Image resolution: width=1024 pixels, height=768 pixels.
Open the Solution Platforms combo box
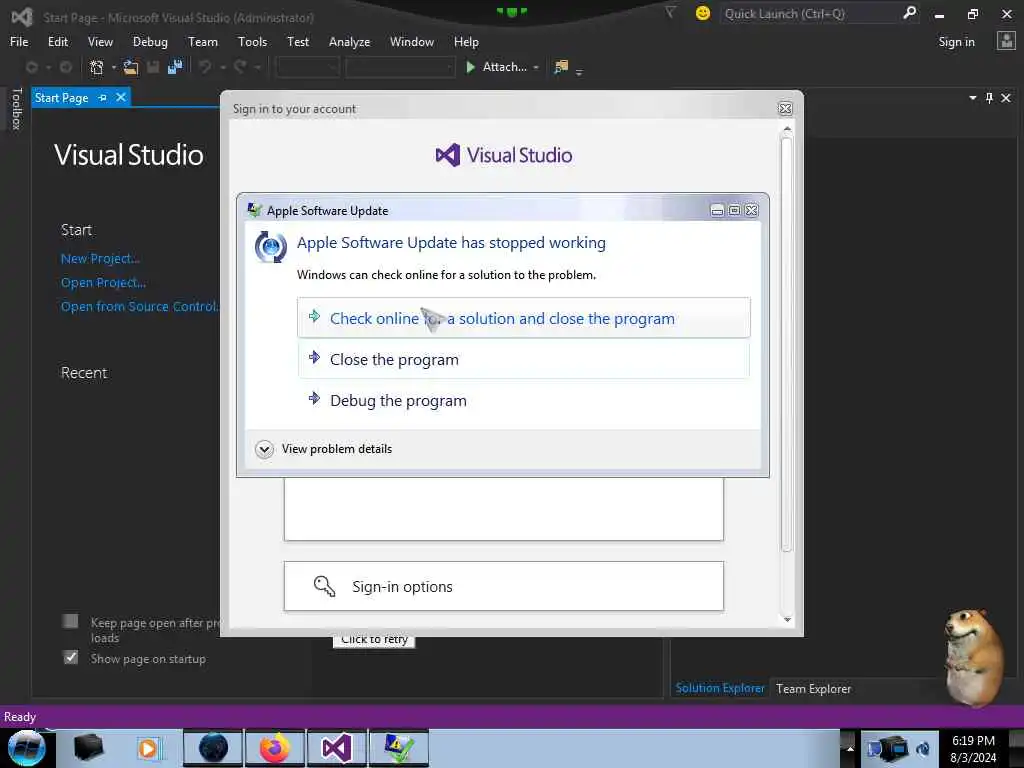coord(400,67)
